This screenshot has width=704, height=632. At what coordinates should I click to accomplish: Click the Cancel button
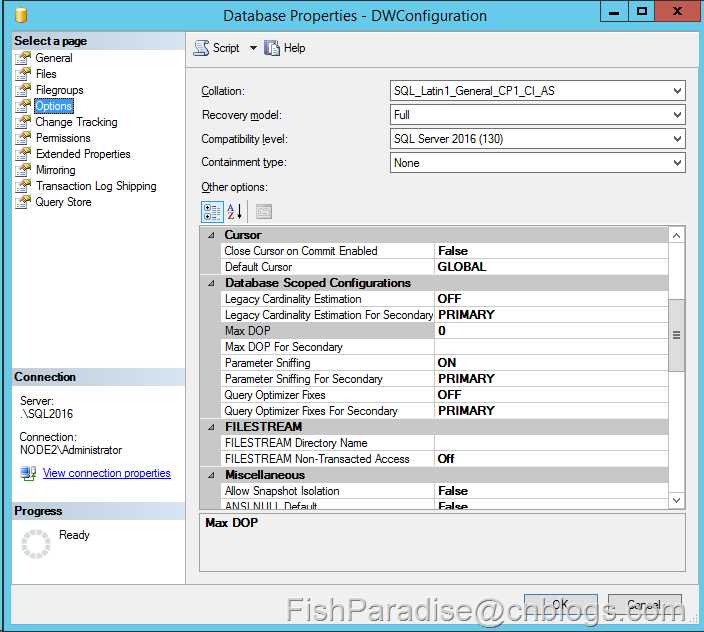(x=645, y=605)
